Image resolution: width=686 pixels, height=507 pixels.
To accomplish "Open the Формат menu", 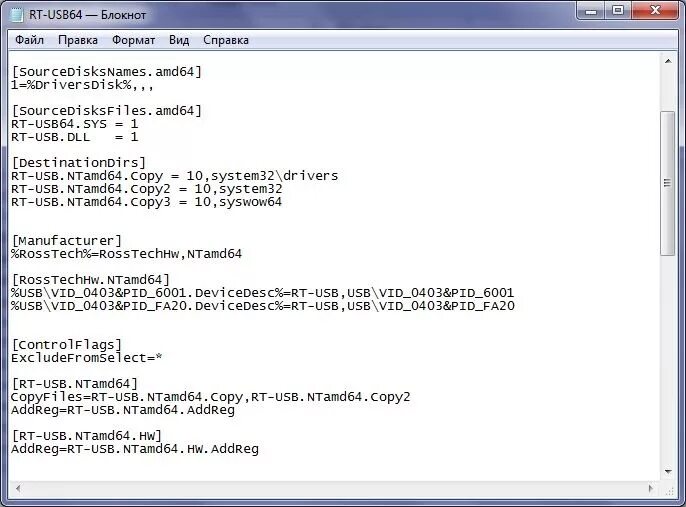I will pyautogui.click(x=133, y=40).
